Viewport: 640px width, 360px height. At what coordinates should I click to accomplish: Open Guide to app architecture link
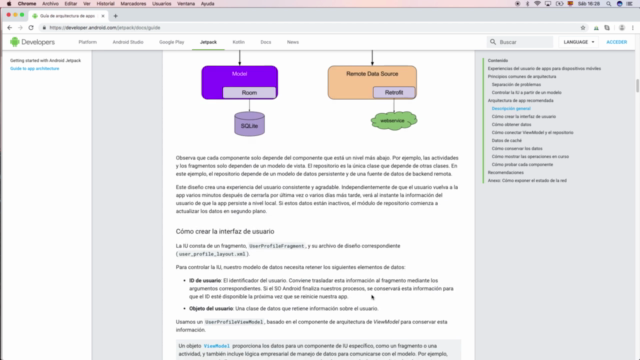tap(35, 69)
